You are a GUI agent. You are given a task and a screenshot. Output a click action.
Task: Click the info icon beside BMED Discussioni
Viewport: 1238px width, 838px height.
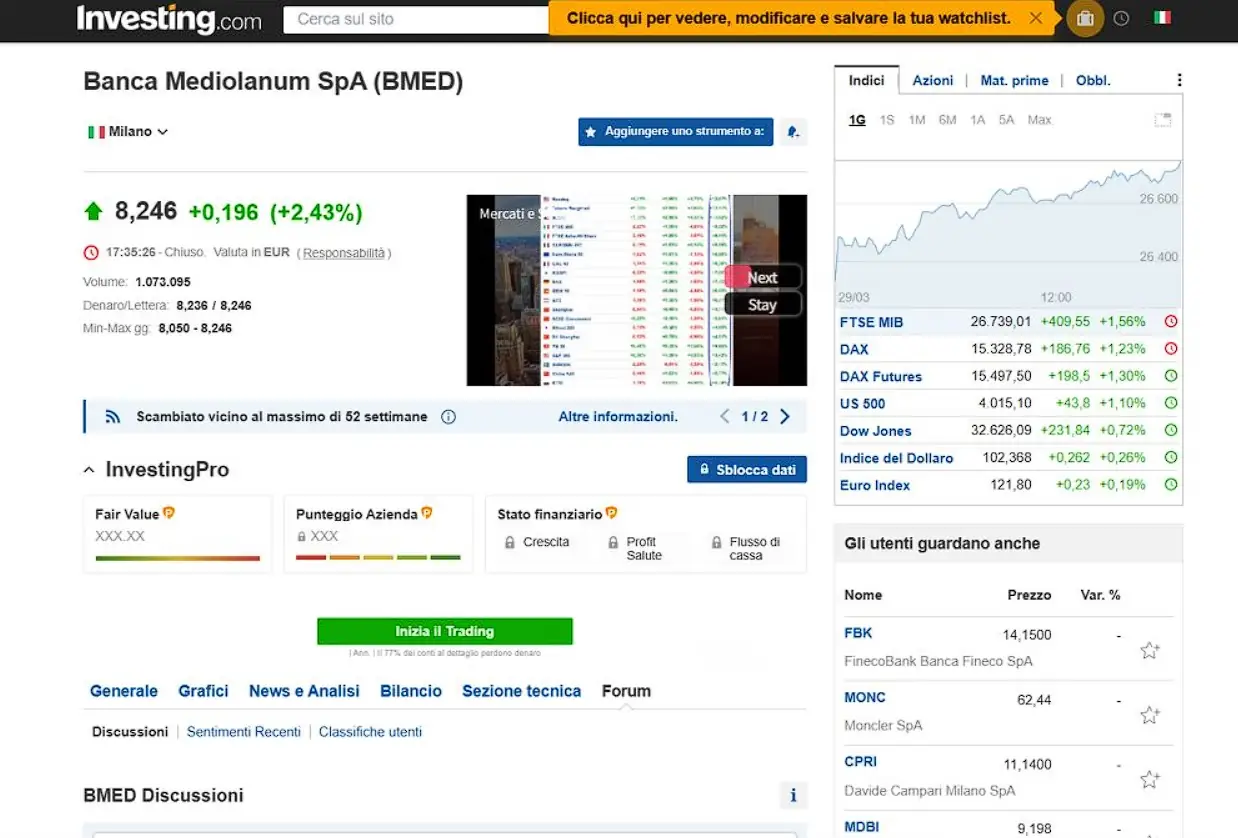point(793,796)
